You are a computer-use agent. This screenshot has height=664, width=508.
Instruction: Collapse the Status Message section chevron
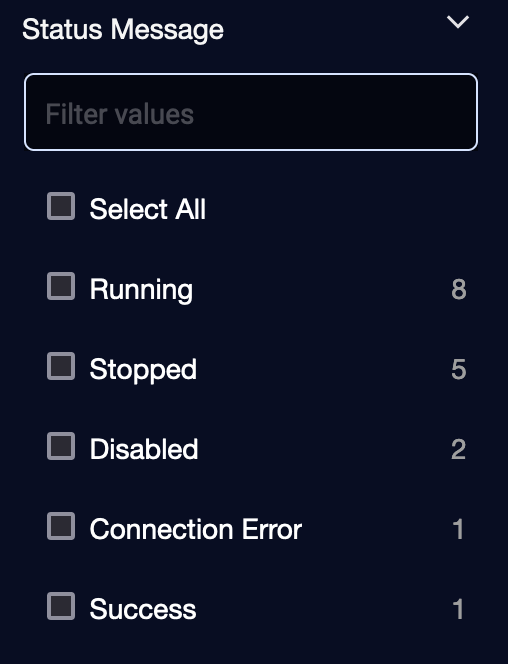coord(458,22)
